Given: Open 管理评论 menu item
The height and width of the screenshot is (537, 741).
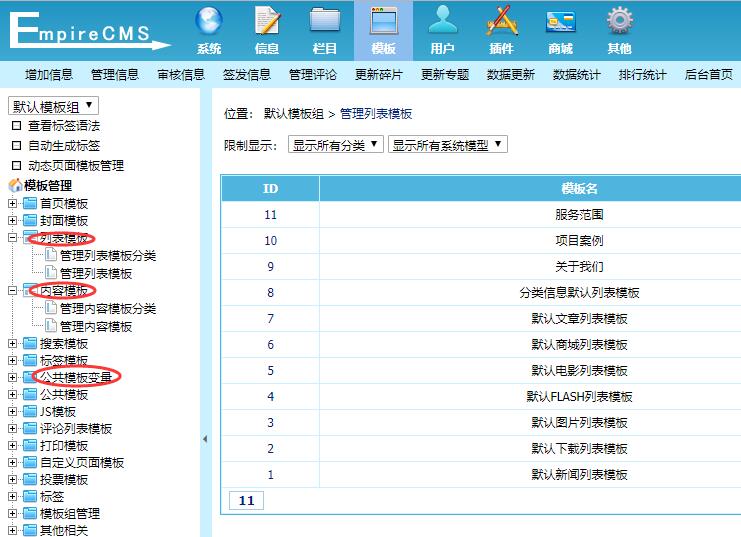Looking at the screenshot, I should [313, 75].
